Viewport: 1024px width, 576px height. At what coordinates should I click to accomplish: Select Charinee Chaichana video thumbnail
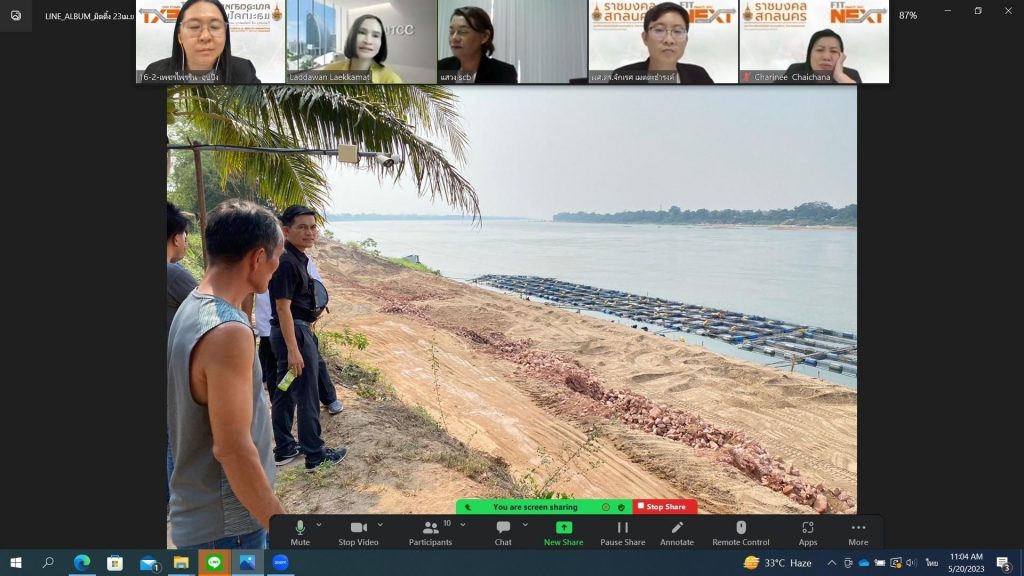tap(814, 41)
